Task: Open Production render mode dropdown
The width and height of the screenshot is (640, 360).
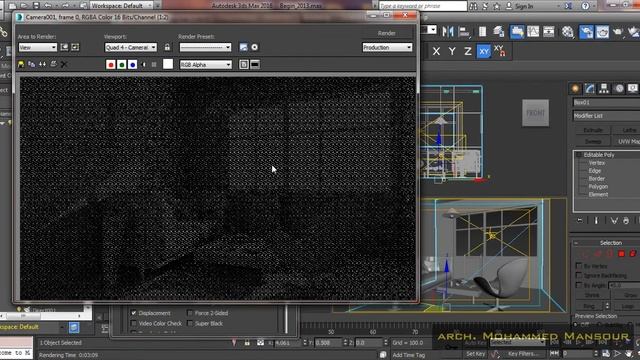Action: click(387, 47)
